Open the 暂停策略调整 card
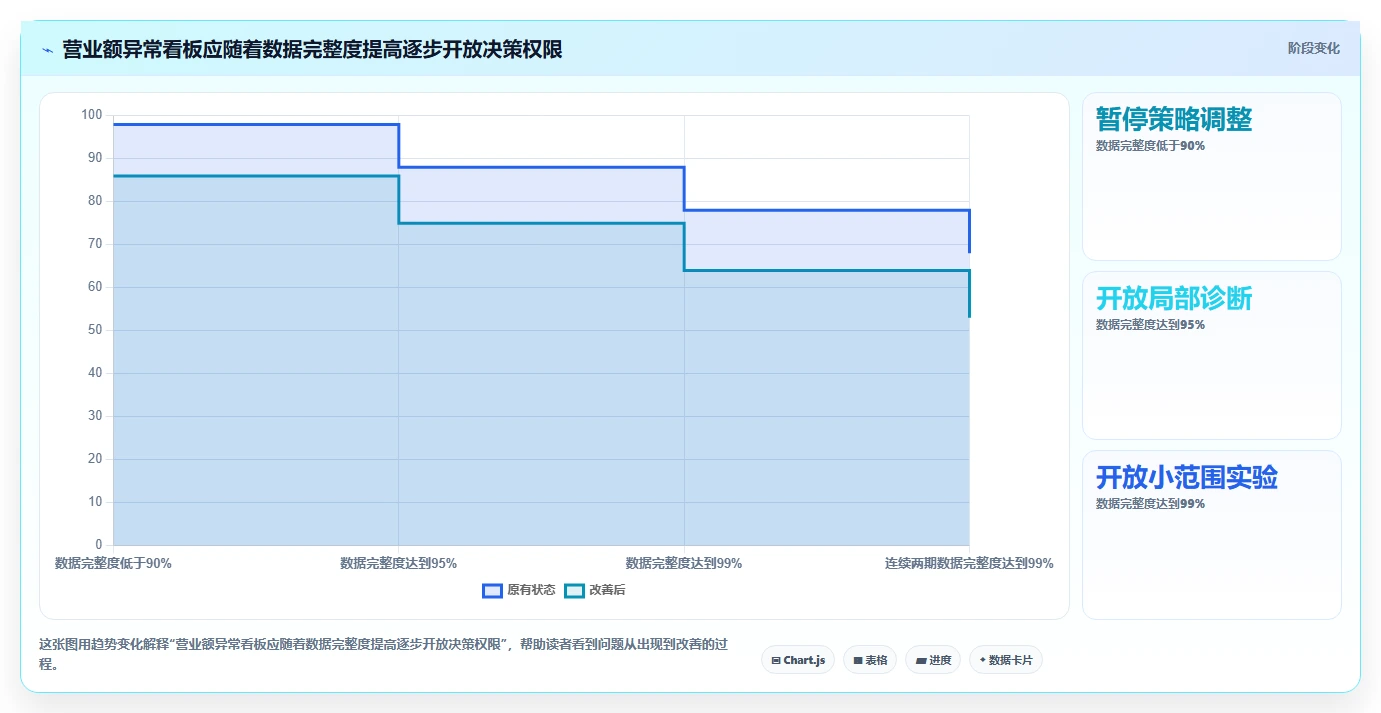The image size is (1381, 713). (1212, 176)
